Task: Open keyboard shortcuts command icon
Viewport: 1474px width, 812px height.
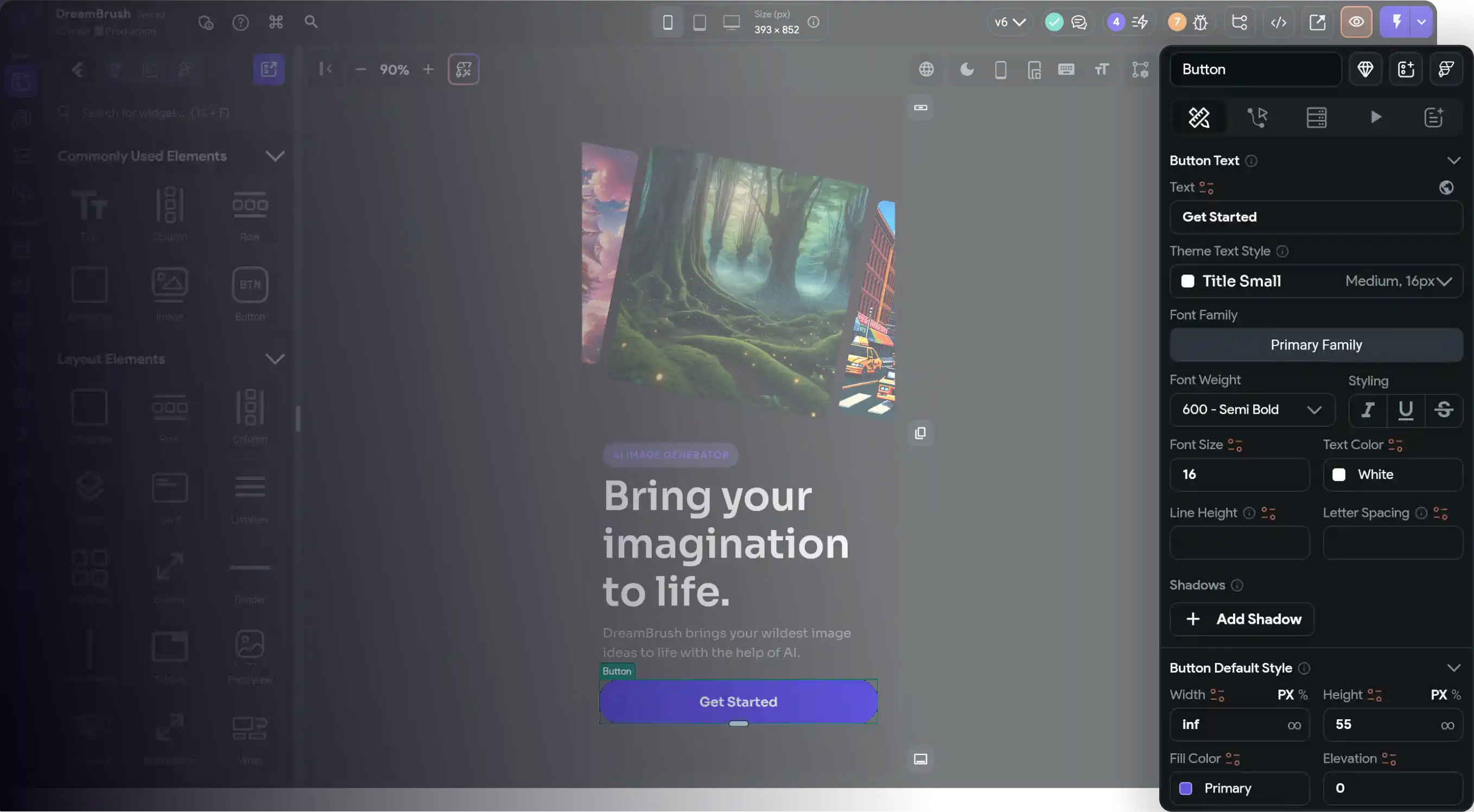Action: (276, 22)
